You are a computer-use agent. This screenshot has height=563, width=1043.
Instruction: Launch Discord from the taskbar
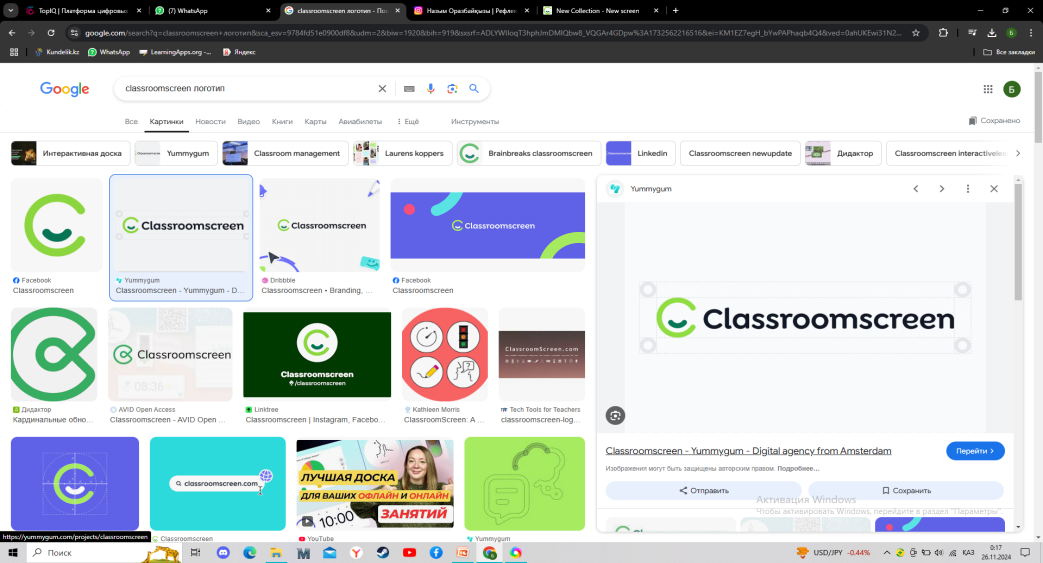[223, 552]
